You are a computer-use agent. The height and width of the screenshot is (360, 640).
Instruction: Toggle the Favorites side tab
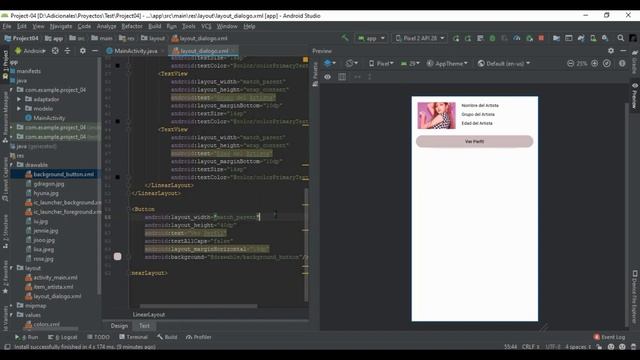pyautogui.click(x=5, y=278)
